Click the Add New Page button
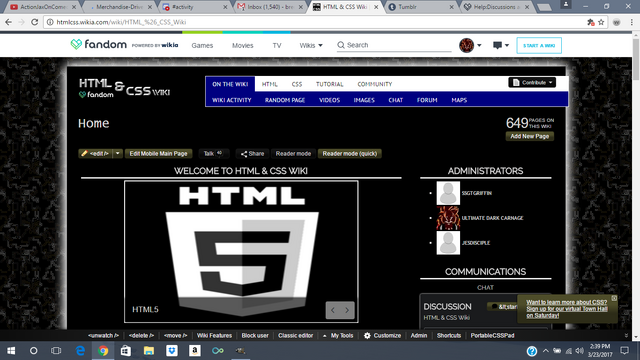Image resolution: width=640 pixels, height=360 pixels. [x=529, y=136]
